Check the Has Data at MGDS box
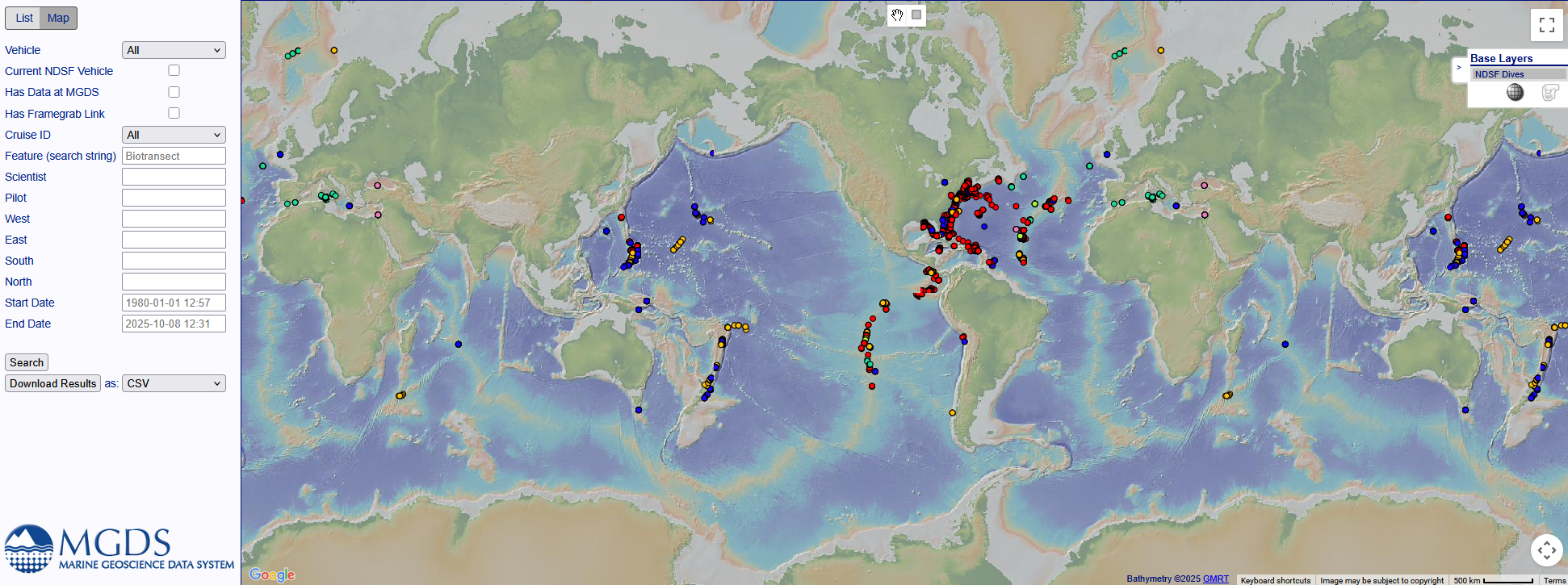Viewport: 1568px width, 585px height. (174, 92)
